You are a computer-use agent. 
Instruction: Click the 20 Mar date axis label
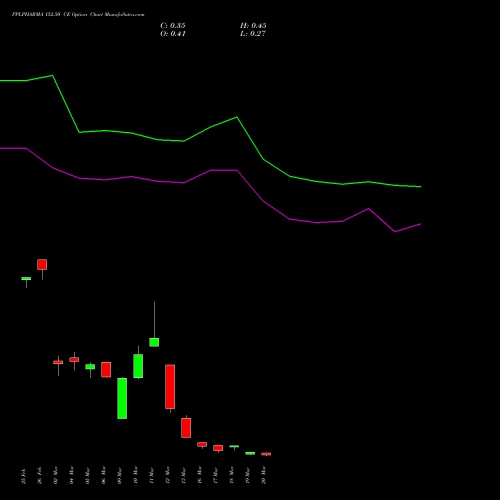263,476
